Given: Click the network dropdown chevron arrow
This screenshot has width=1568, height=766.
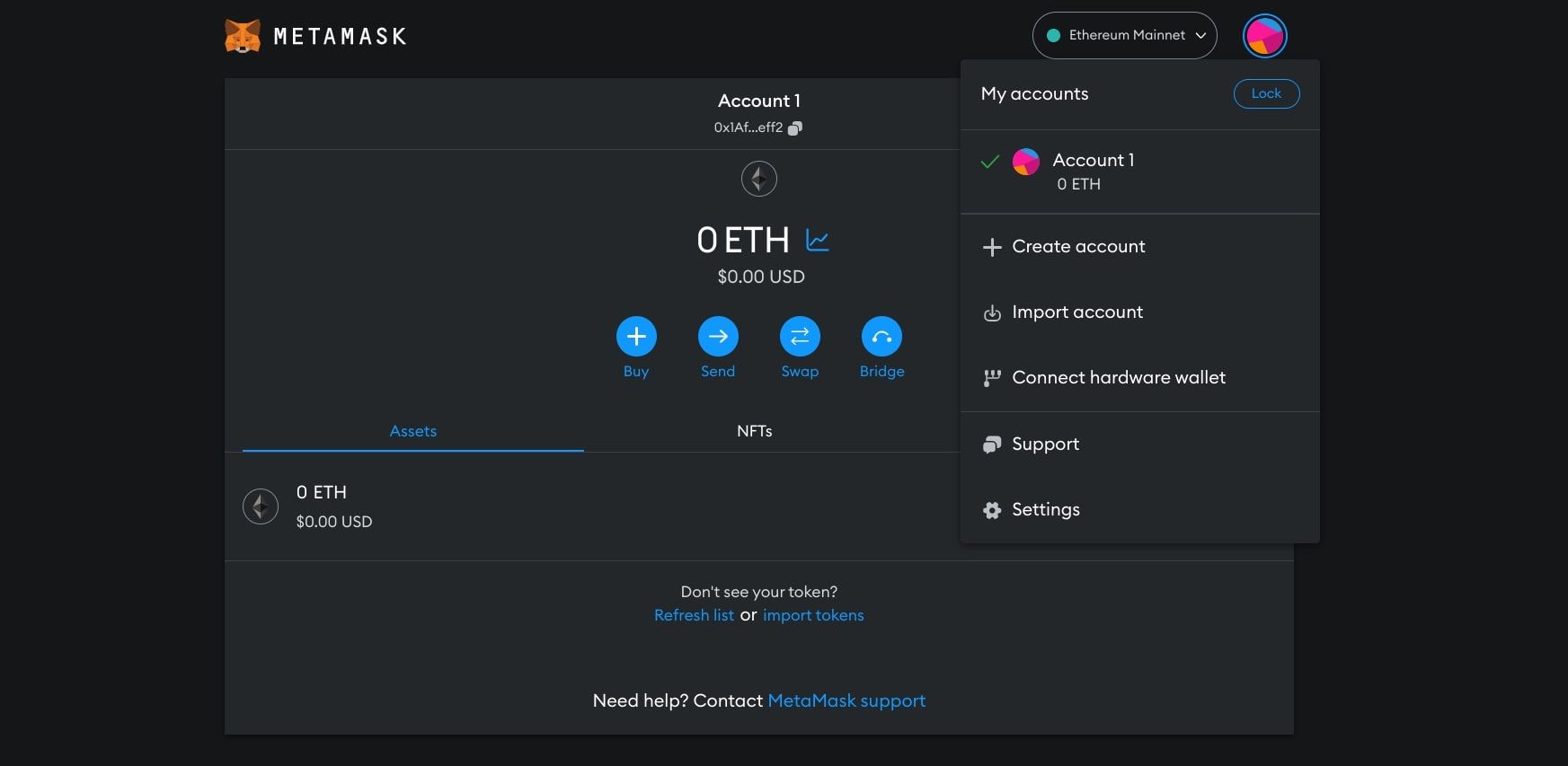Looking at the screenshot, I should click(x=1200, y=35).
